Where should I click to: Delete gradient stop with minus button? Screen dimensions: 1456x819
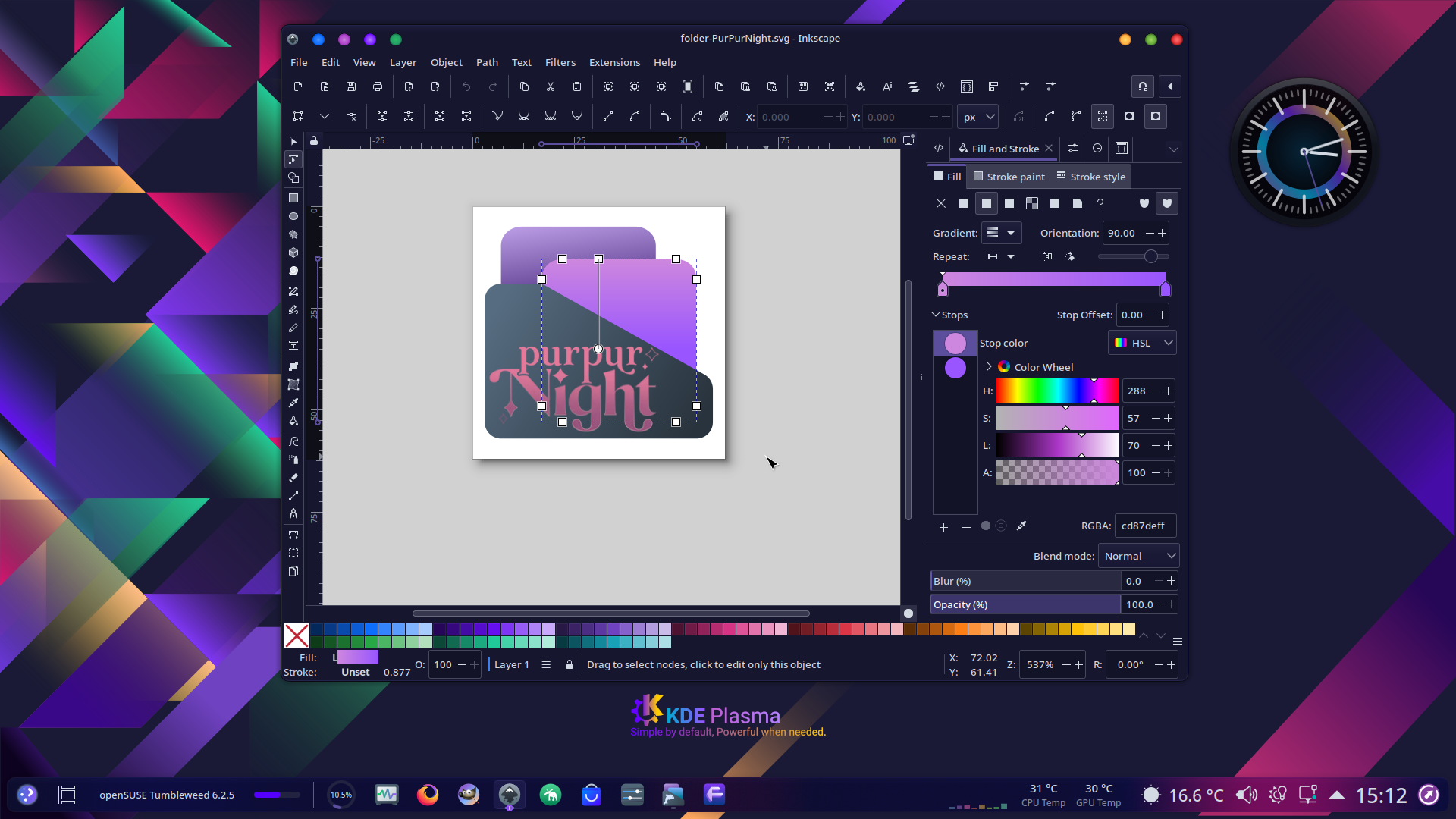966,527
